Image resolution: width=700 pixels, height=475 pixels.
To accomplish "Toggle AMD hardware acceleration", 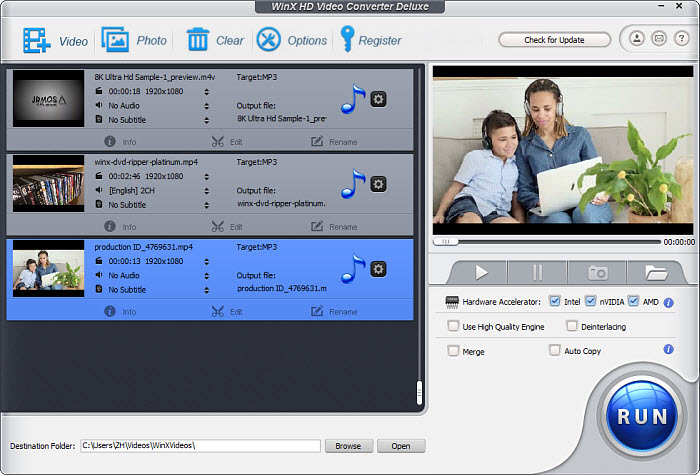I will 633,301.
